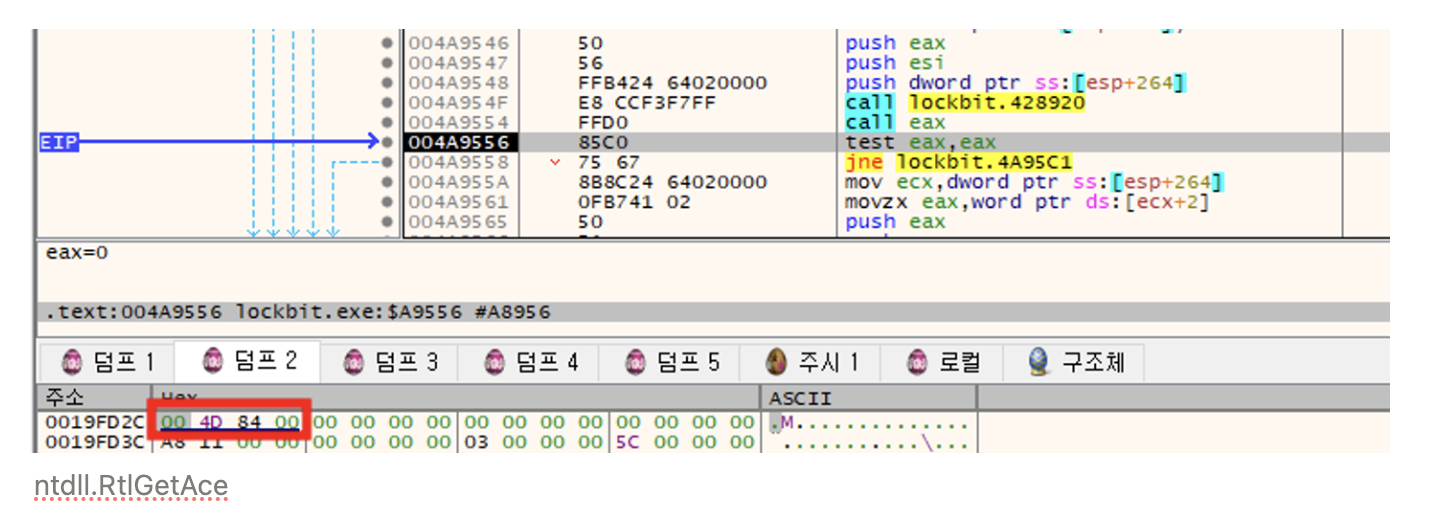
Task: Toggle breakpoint bullet at address 004A9546
Action: pyautogui.click(x=387, y=43)
